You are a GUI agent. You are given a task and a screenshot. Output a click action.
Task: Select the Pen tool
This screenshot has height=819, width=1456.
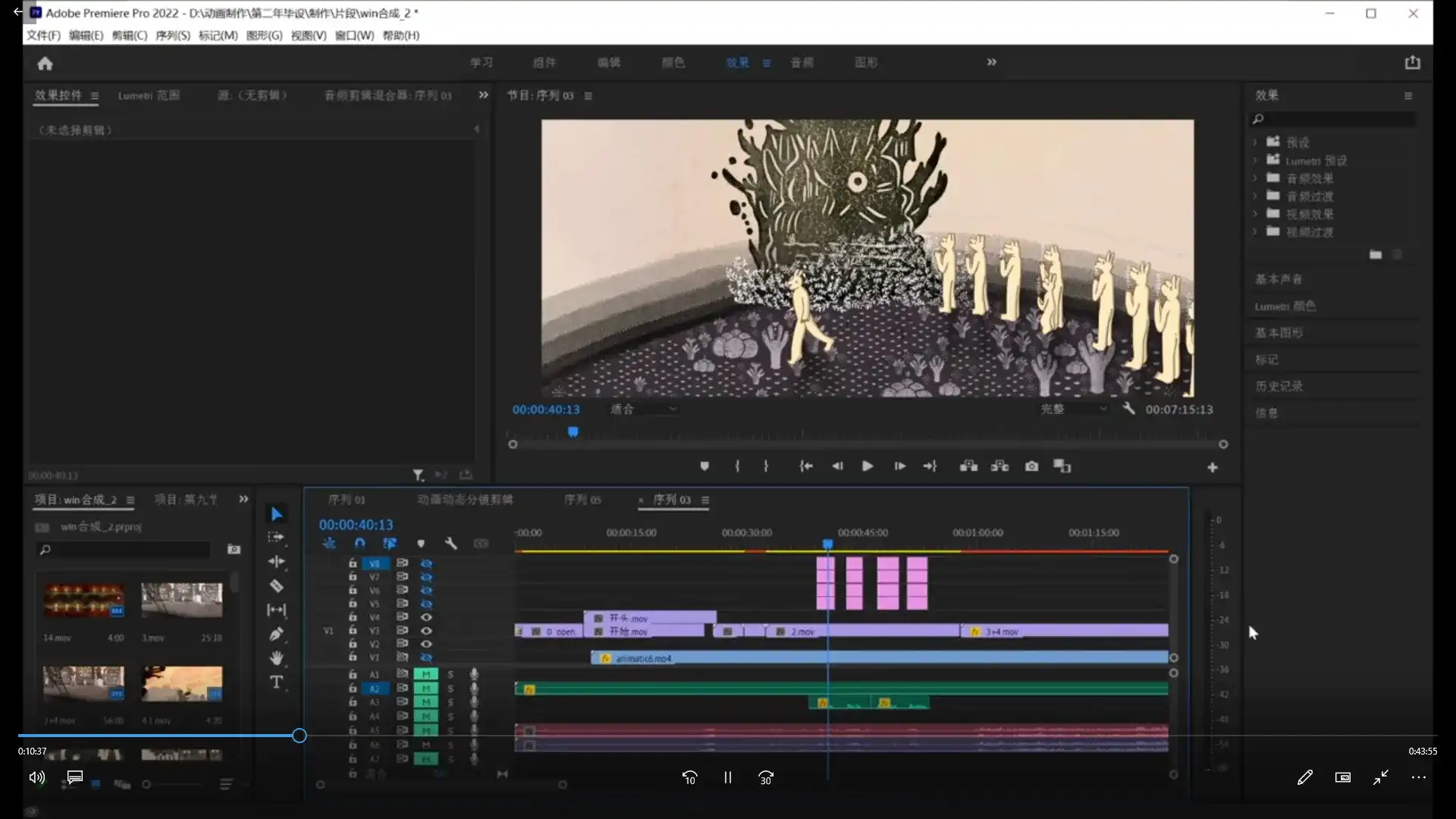277,634
